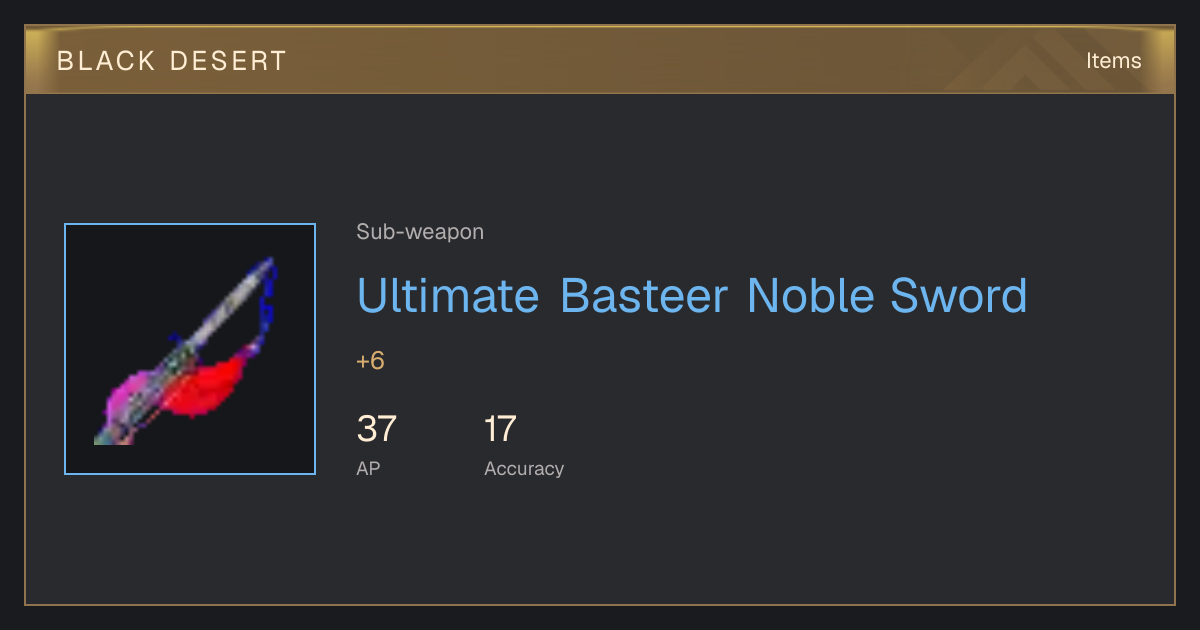Select the Basteer Noble Sword item thumbnail
Screen dimensions: 1200x630
tap(190, 349)
